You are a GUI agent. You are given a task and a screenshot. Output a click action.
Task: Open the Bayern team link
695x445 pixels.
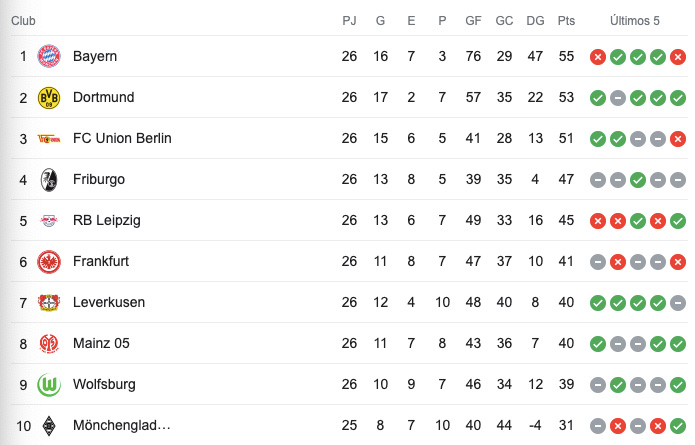(95, 56)
